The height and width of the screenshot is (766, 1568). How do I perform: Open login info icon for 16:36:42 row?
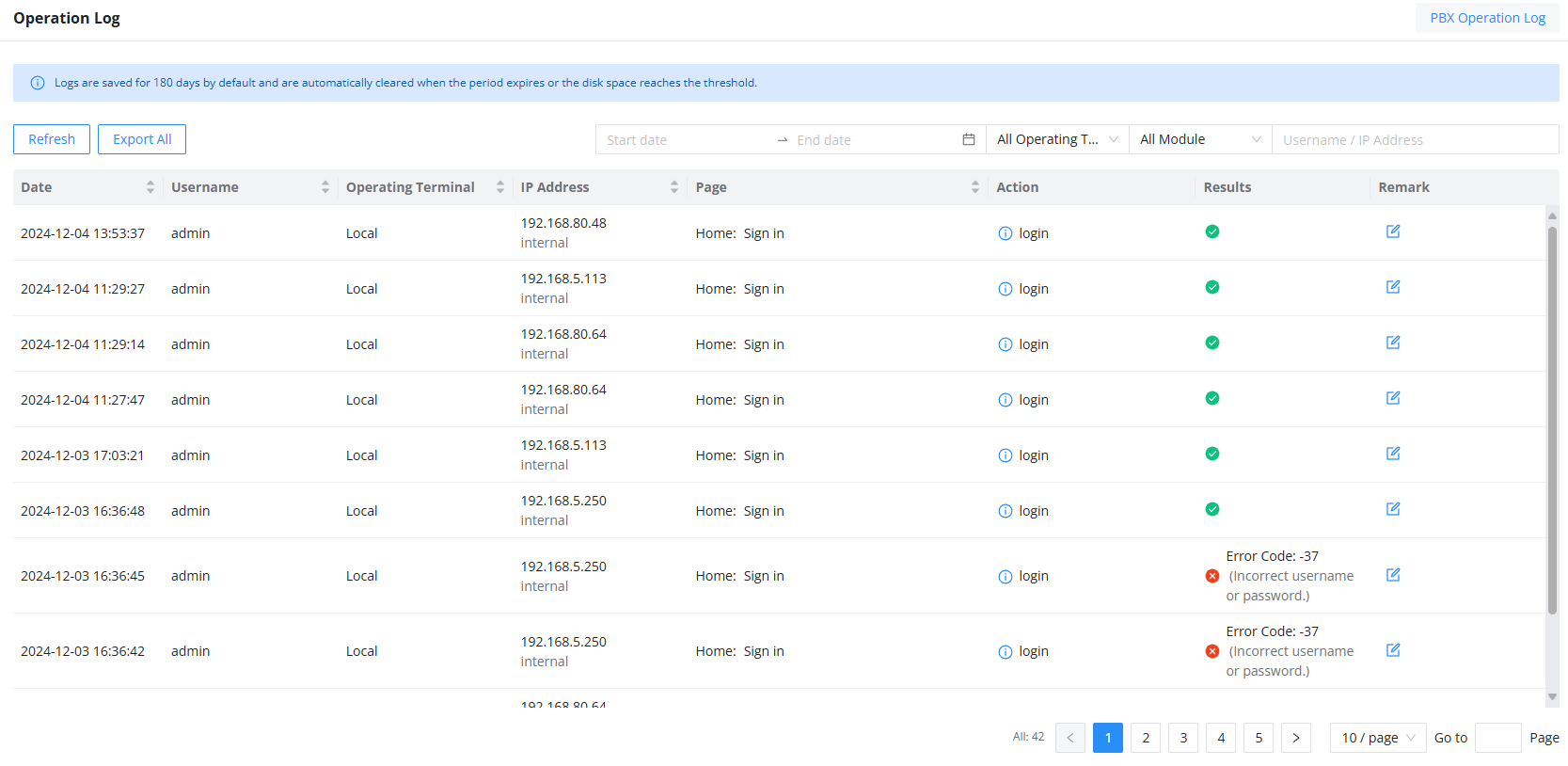point(1005,652)
